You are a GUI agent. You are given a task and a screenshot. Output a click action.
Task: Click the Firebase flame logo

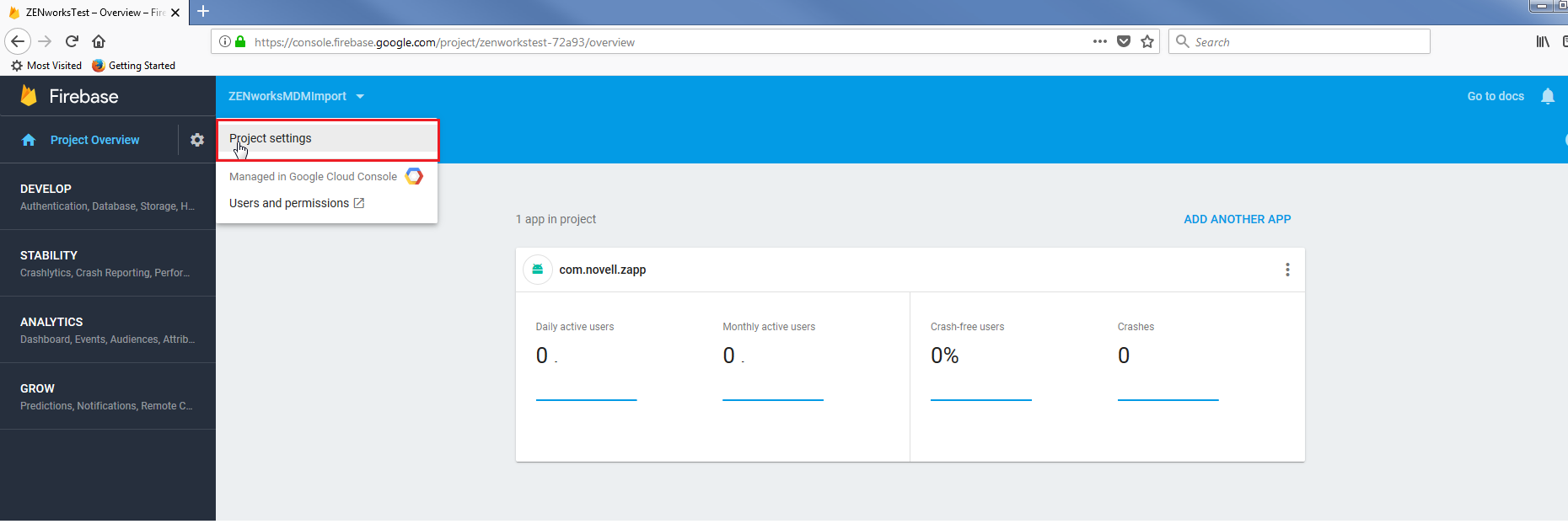click(x=29, y=96)
